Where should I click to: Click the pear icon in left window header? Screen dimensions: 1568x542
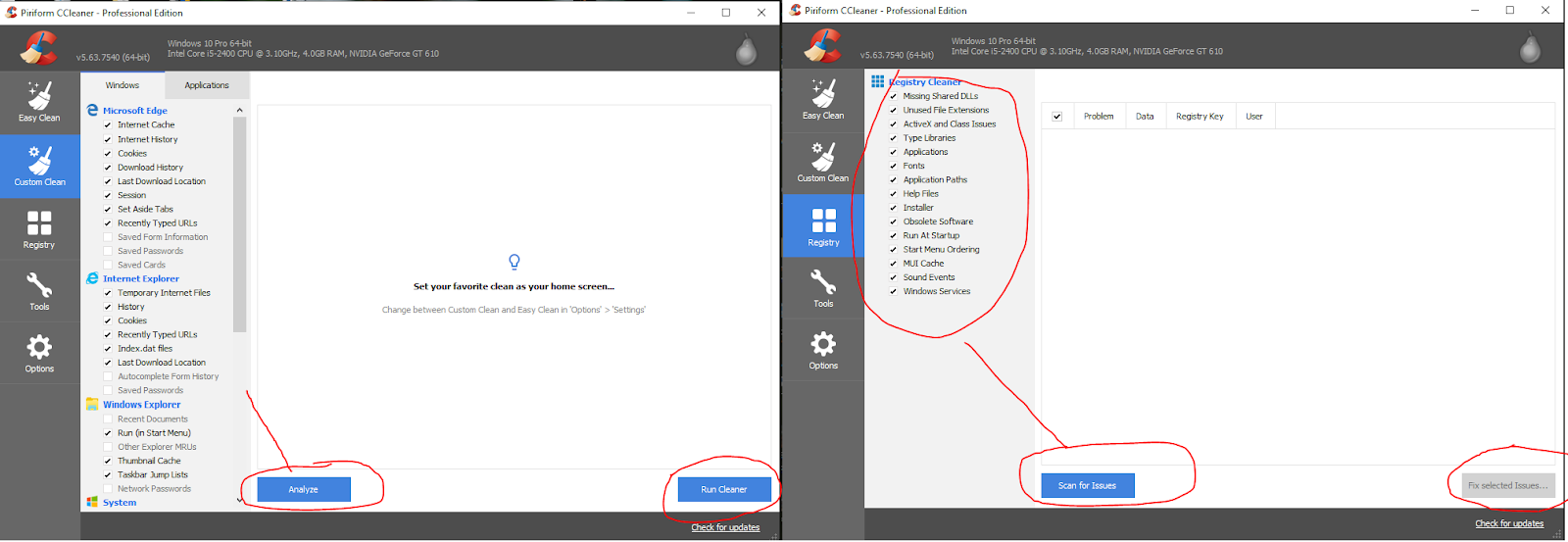click(746, 50)
